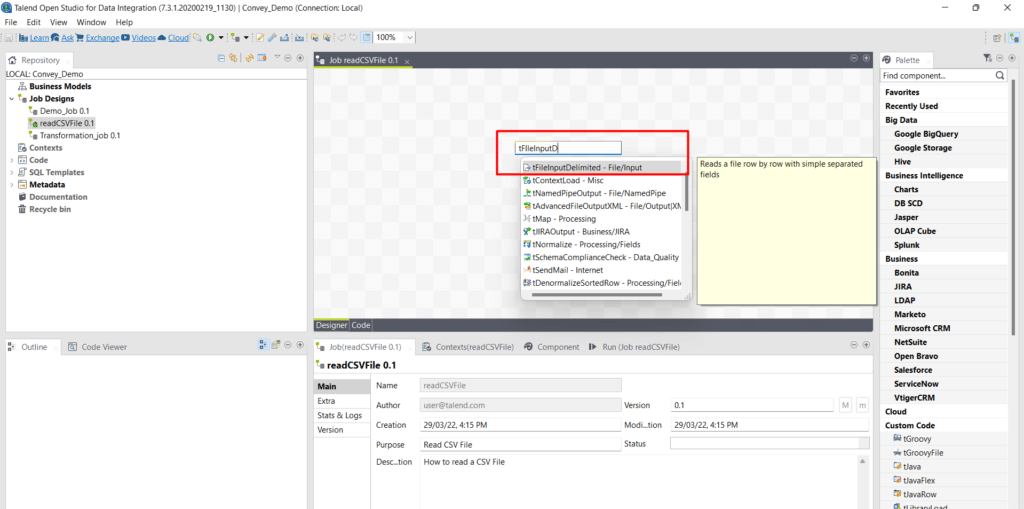Switch to the Run (Job readCSVFile) tab
Viewport: 1024px width, 509px height.
tap(634, 347)
